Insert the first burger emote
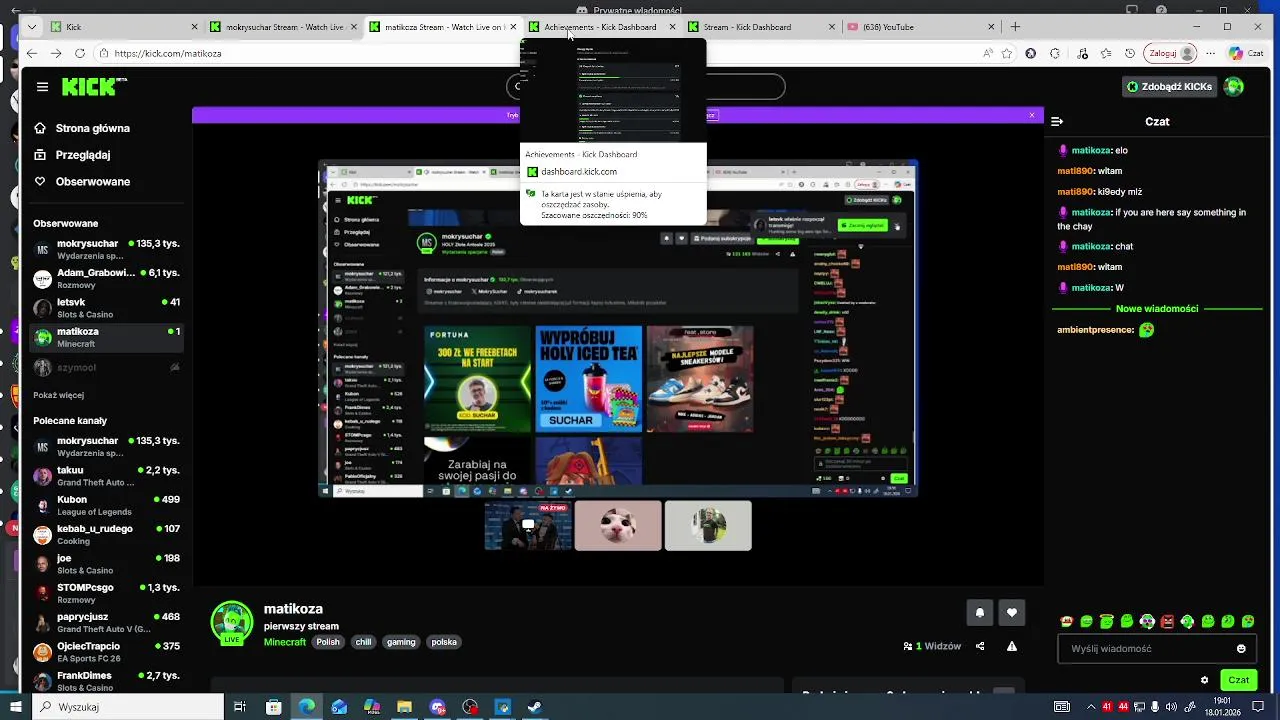 [1067, 622]
